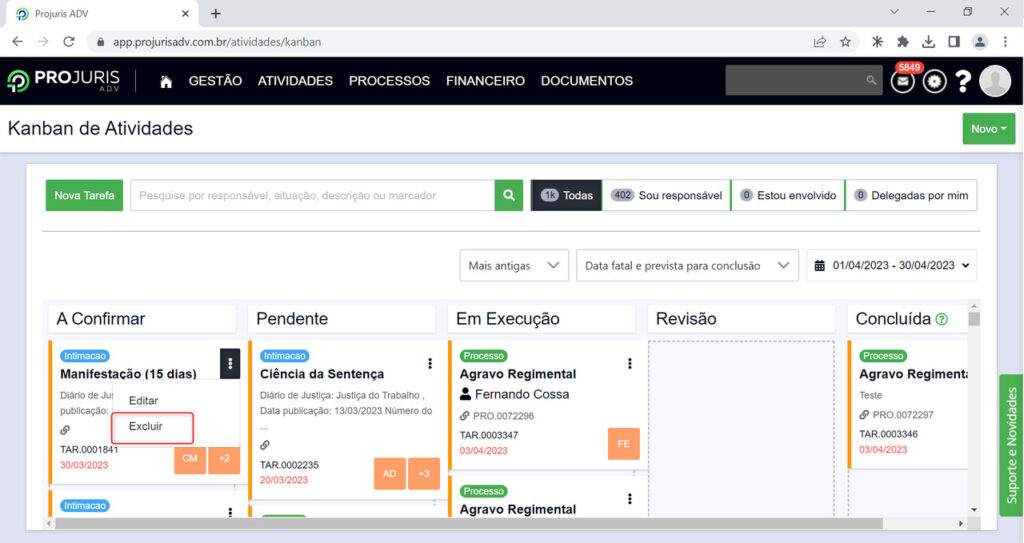The width and height of the screenshot is (1024, 543).
Task: Click the link icon on Manifestação card
Action: (65, 430)
